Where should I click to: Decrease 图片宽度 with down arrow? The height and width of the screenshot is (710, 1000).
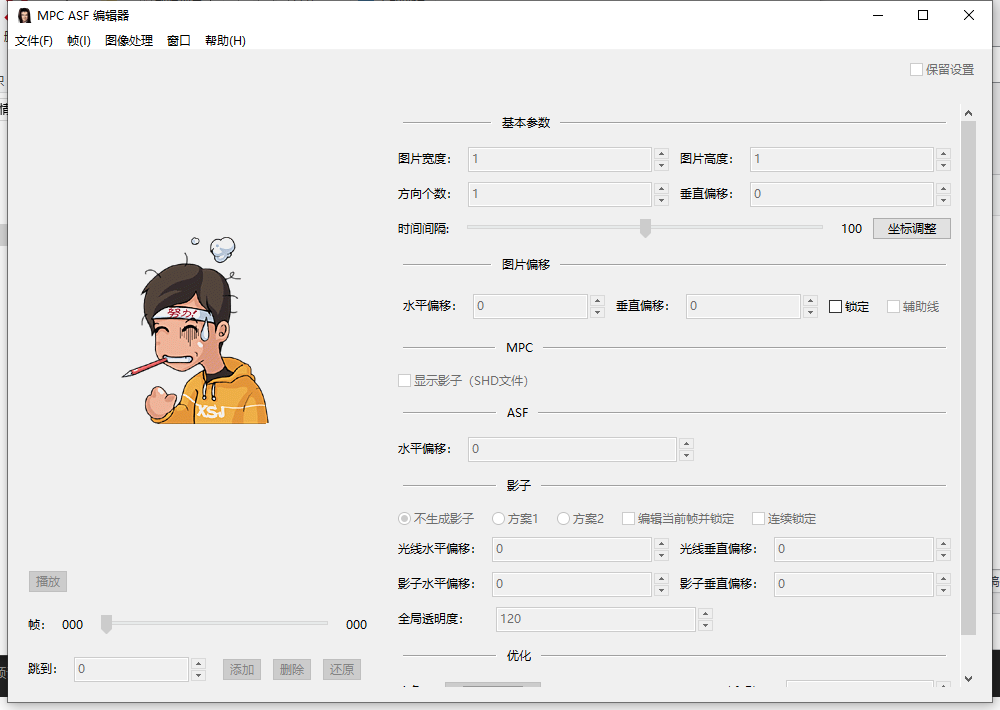coord(661,165)
